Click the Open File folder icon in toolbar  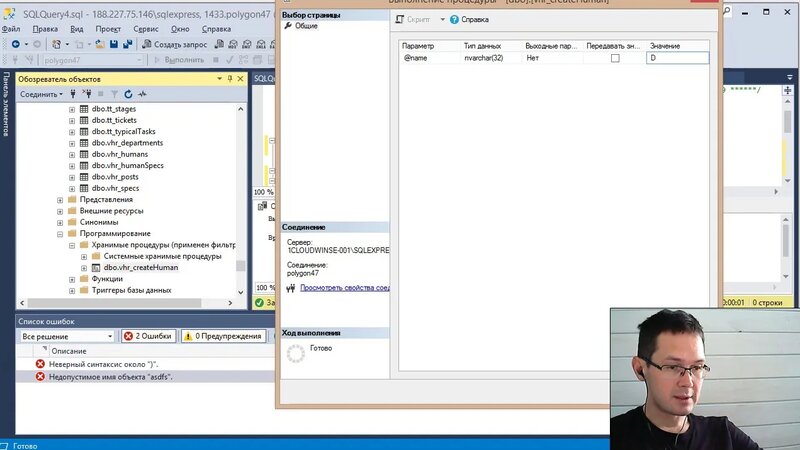[x=100, y=44]
